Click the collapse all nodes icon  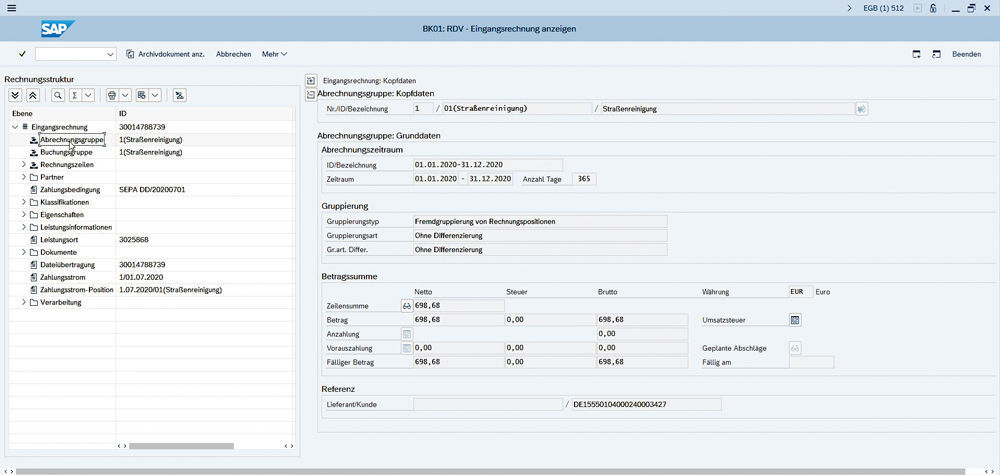33,95
